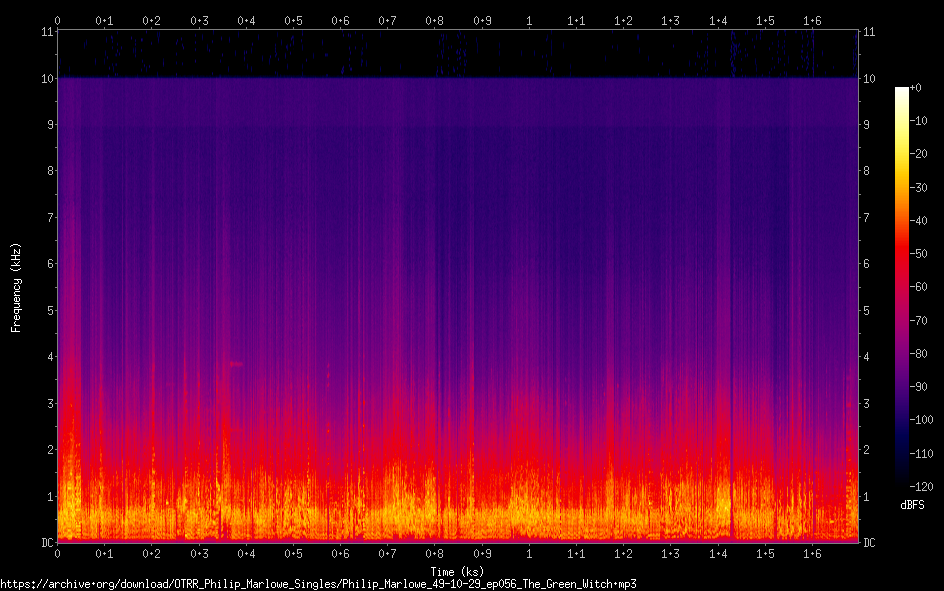Click the 2 kHz label on the left axis

point(49,450)
